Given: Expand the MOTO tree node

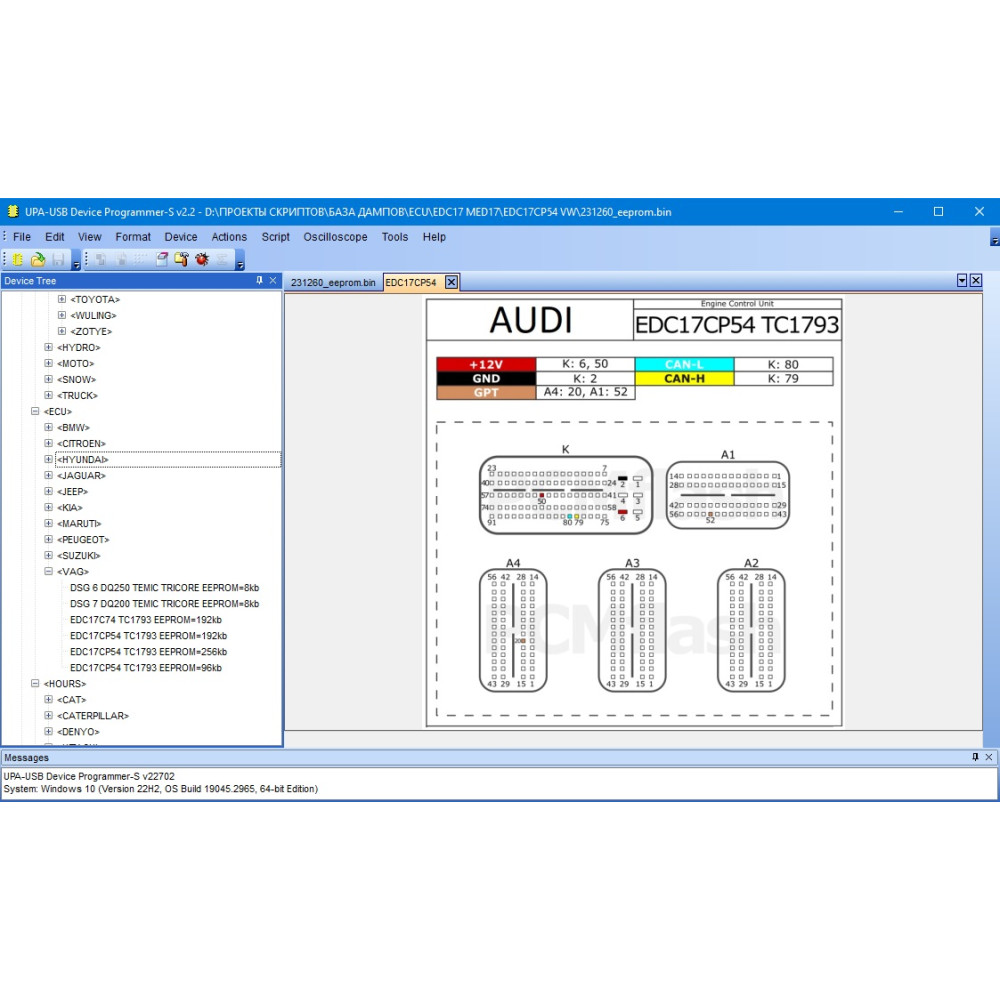Looking at the screenshot, I should [x=48, y=363].
